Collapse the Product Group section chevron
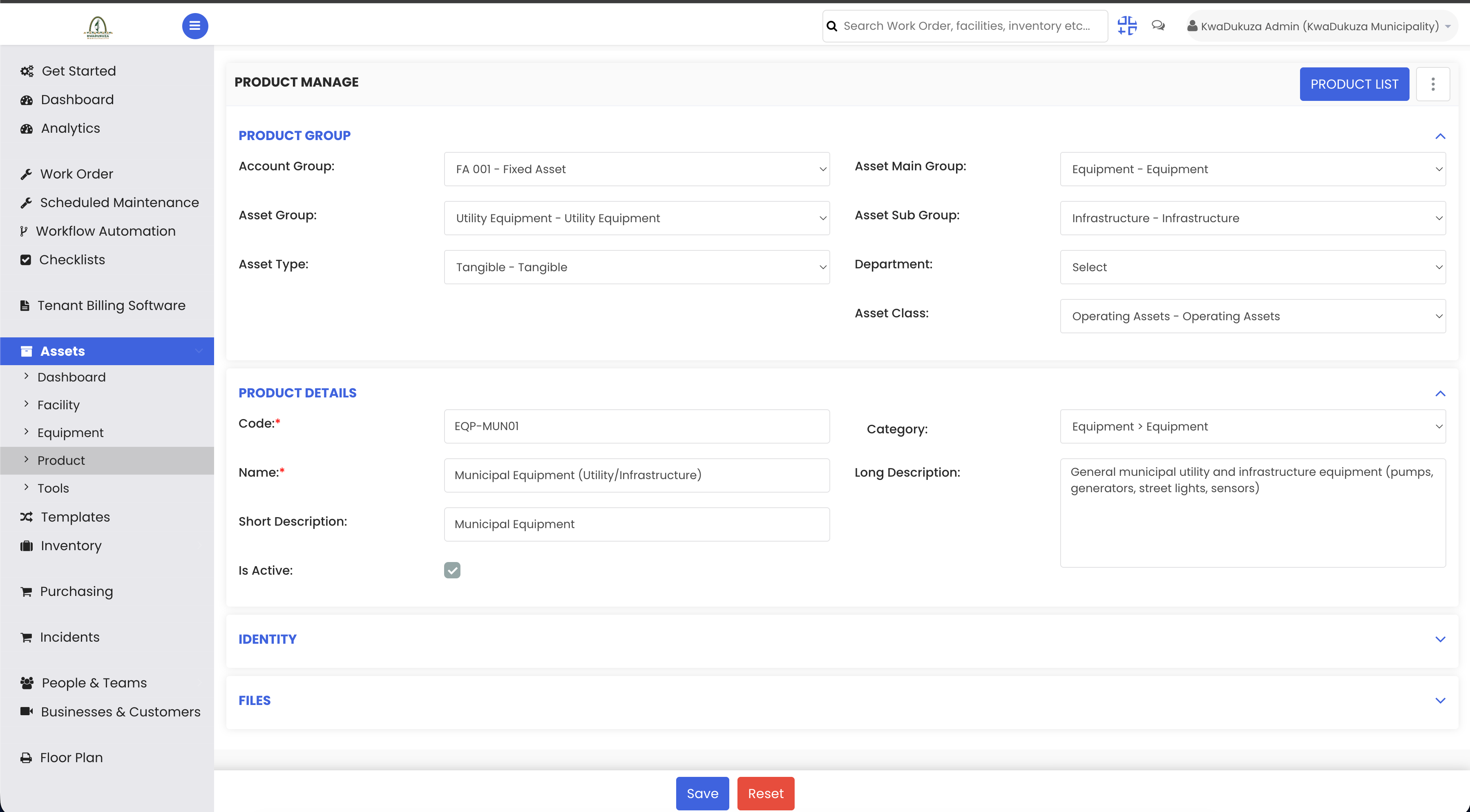 [1440, 136]
